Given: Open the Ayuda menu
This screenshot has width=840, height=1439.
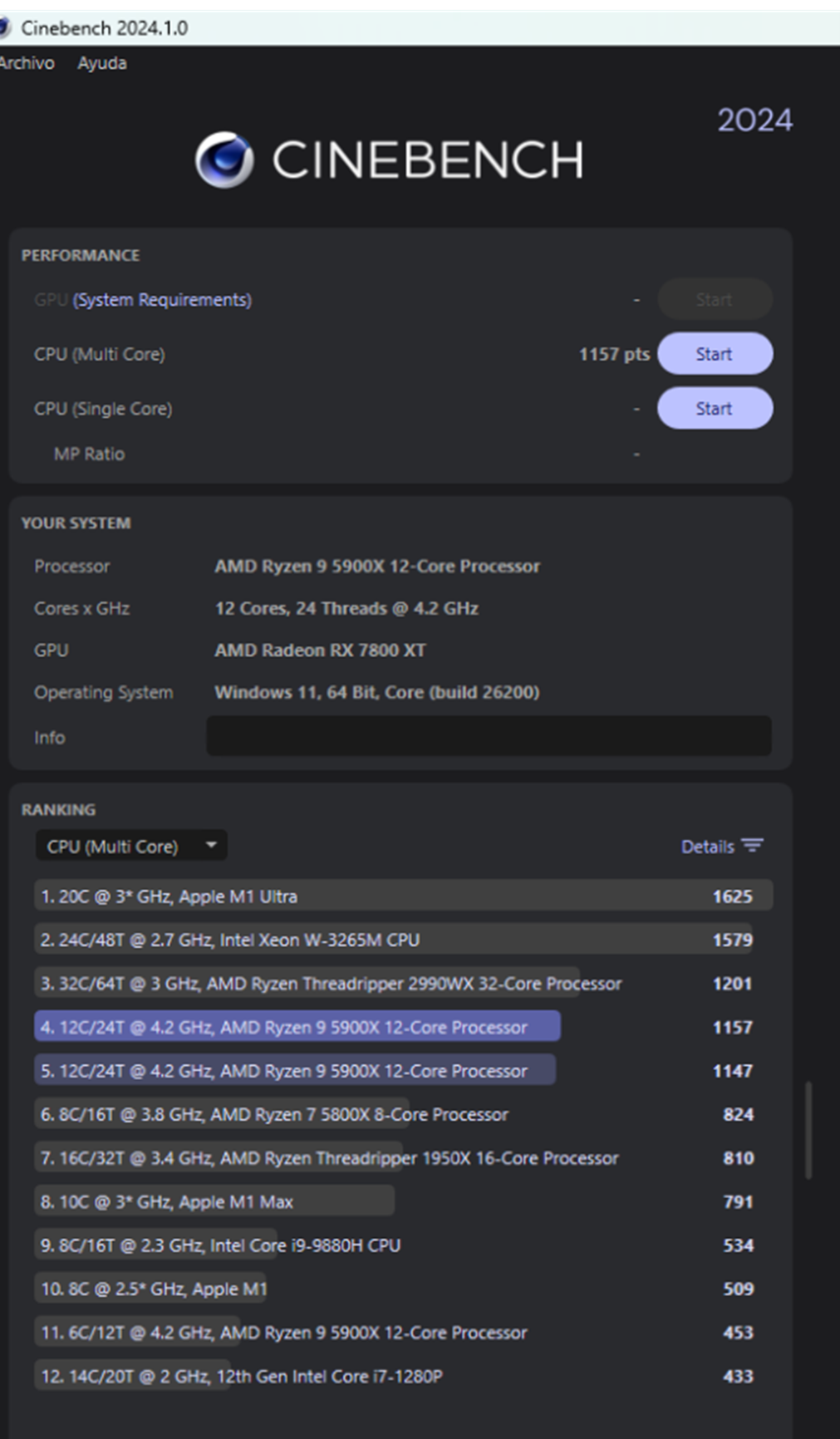Looking at the screenshot, I should click(x=101, y=62).
